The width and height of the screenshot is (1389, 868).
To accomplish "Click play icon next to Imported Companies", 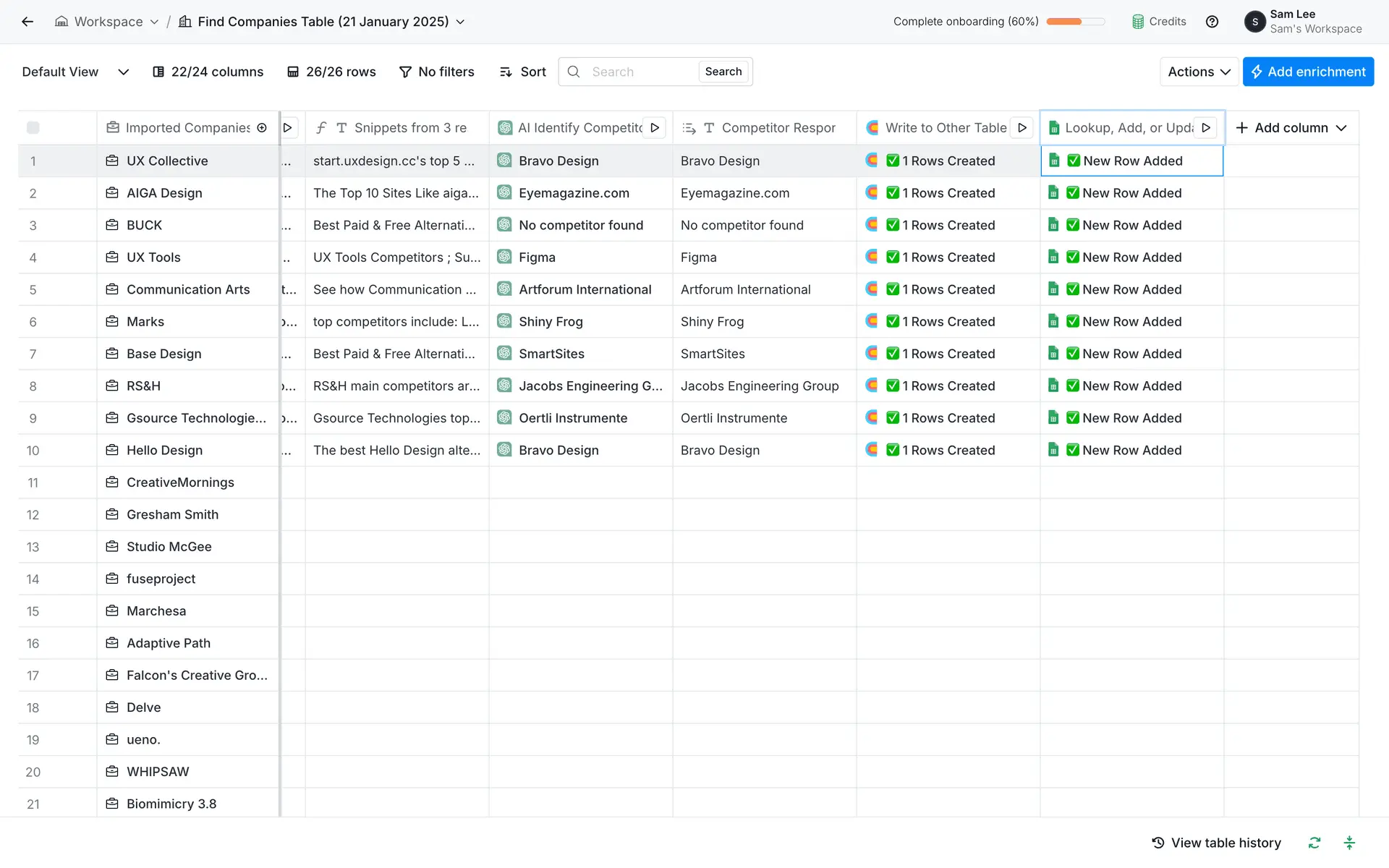I will (x=288, y=128).
